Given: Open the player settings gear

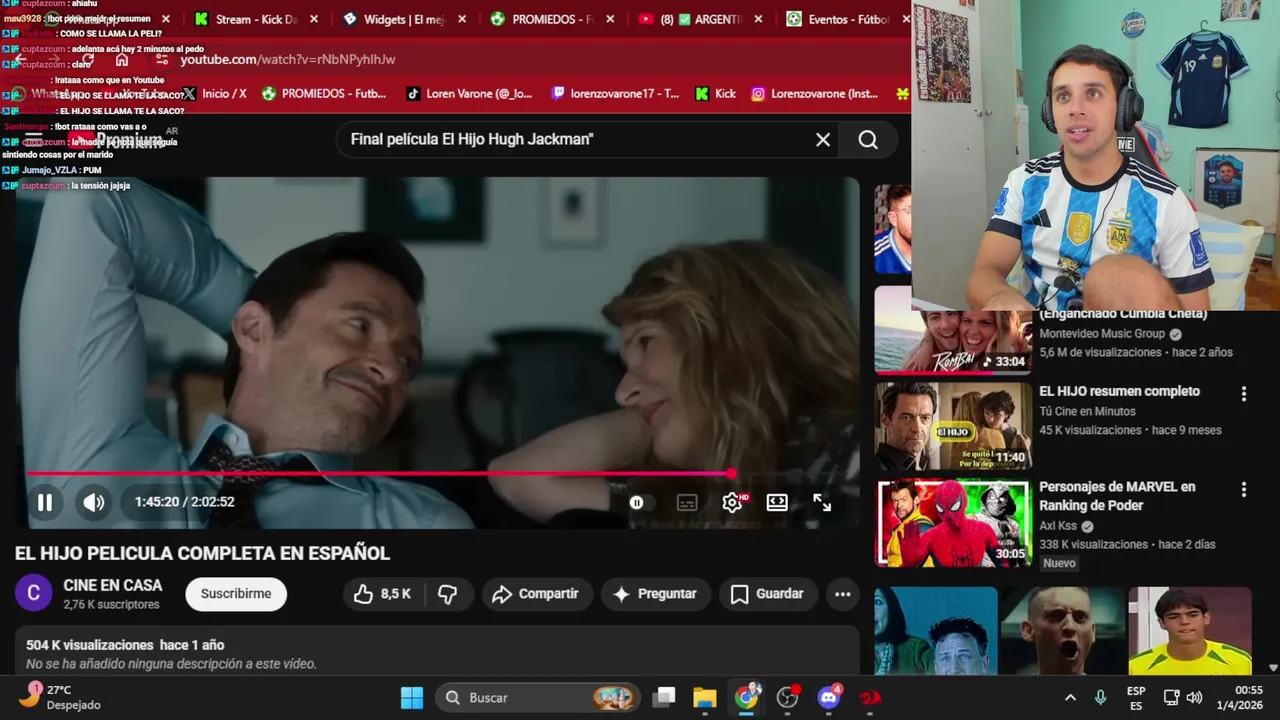Looking at the screenshot, I should 732,503.
